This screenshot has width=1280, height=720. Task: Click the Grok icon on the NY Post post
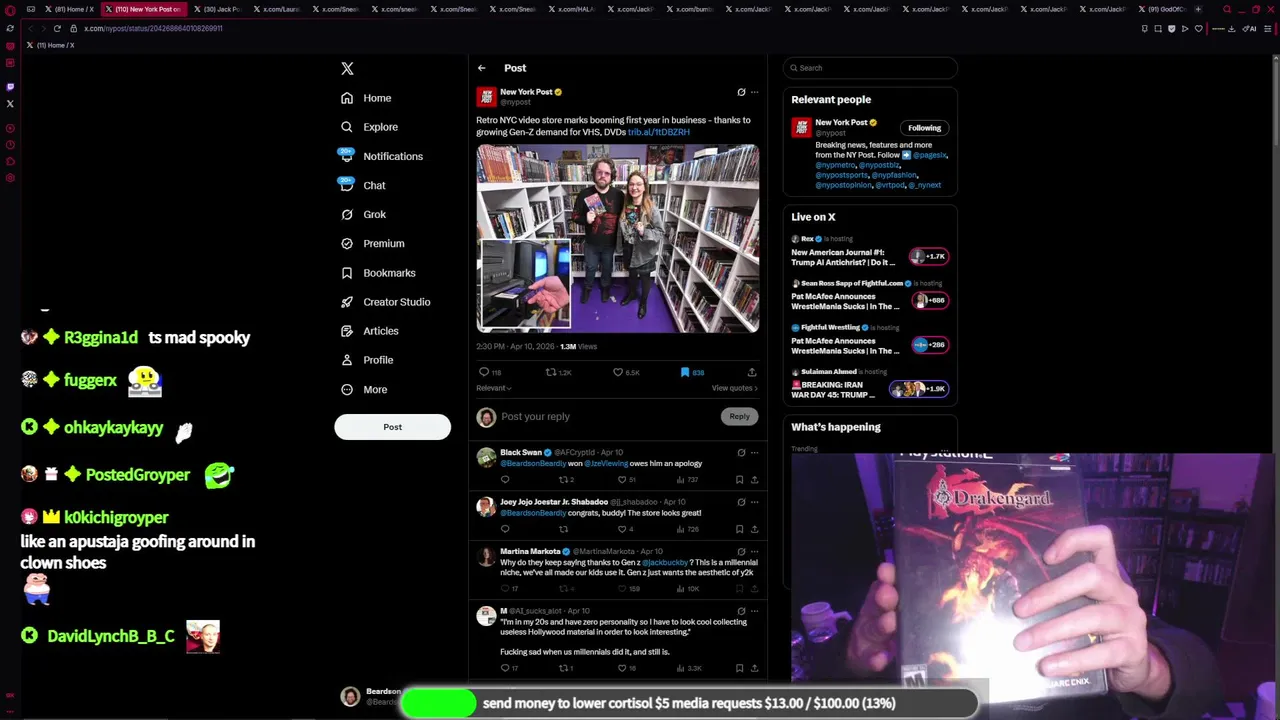pyautogui.click(x=741, y=92)
